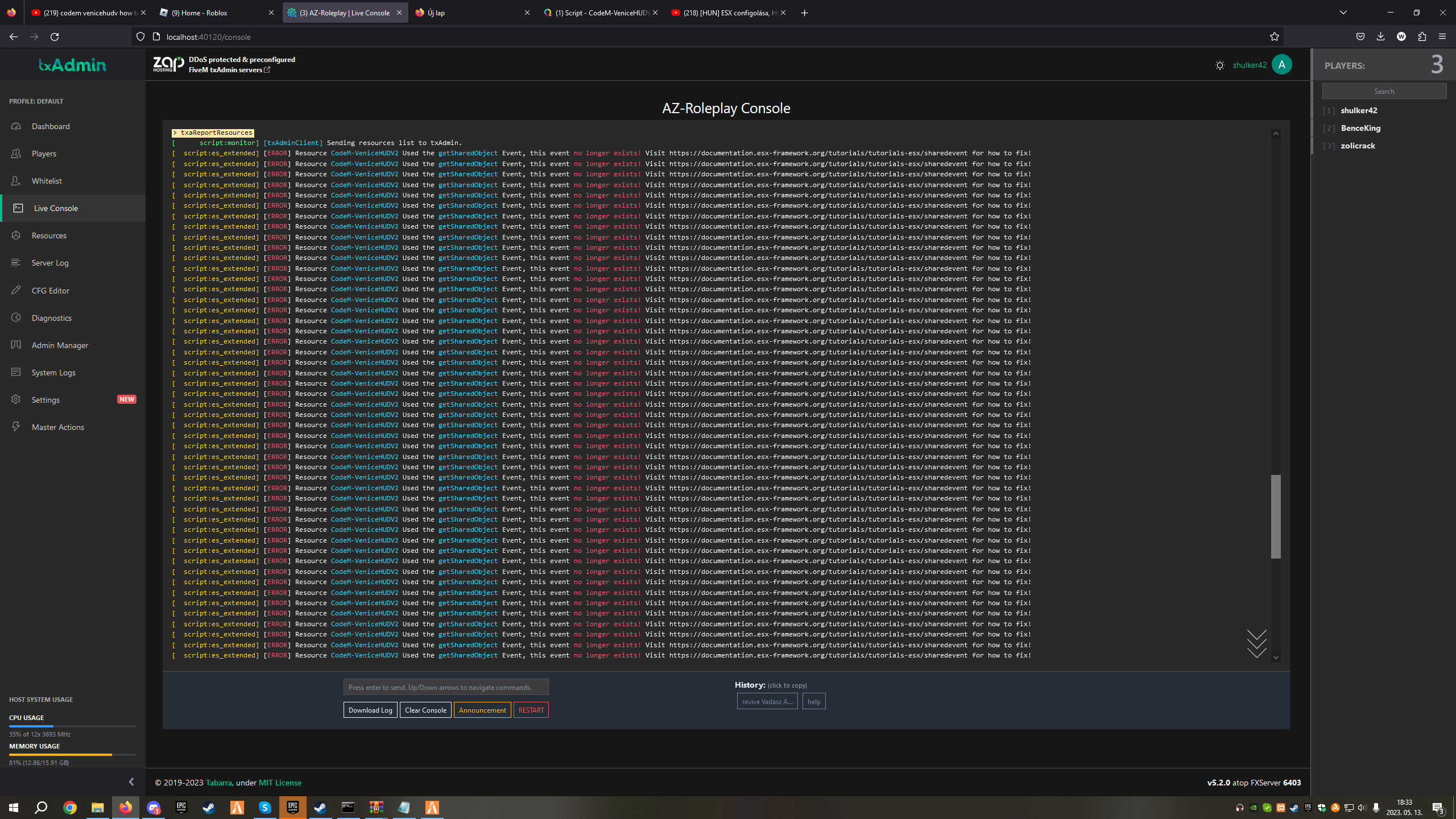This screenshot has width=1456, height=819.
Task: Bookmark this page with the star icon
Action: point(1274,36)
